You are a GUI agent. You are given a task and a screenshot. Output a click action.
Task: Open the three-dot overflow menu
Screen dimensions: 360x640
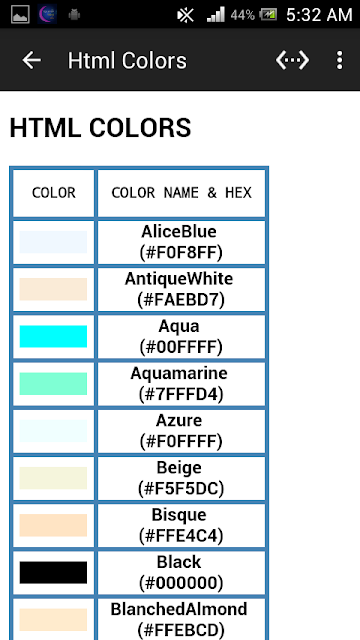tap(339, 60)
